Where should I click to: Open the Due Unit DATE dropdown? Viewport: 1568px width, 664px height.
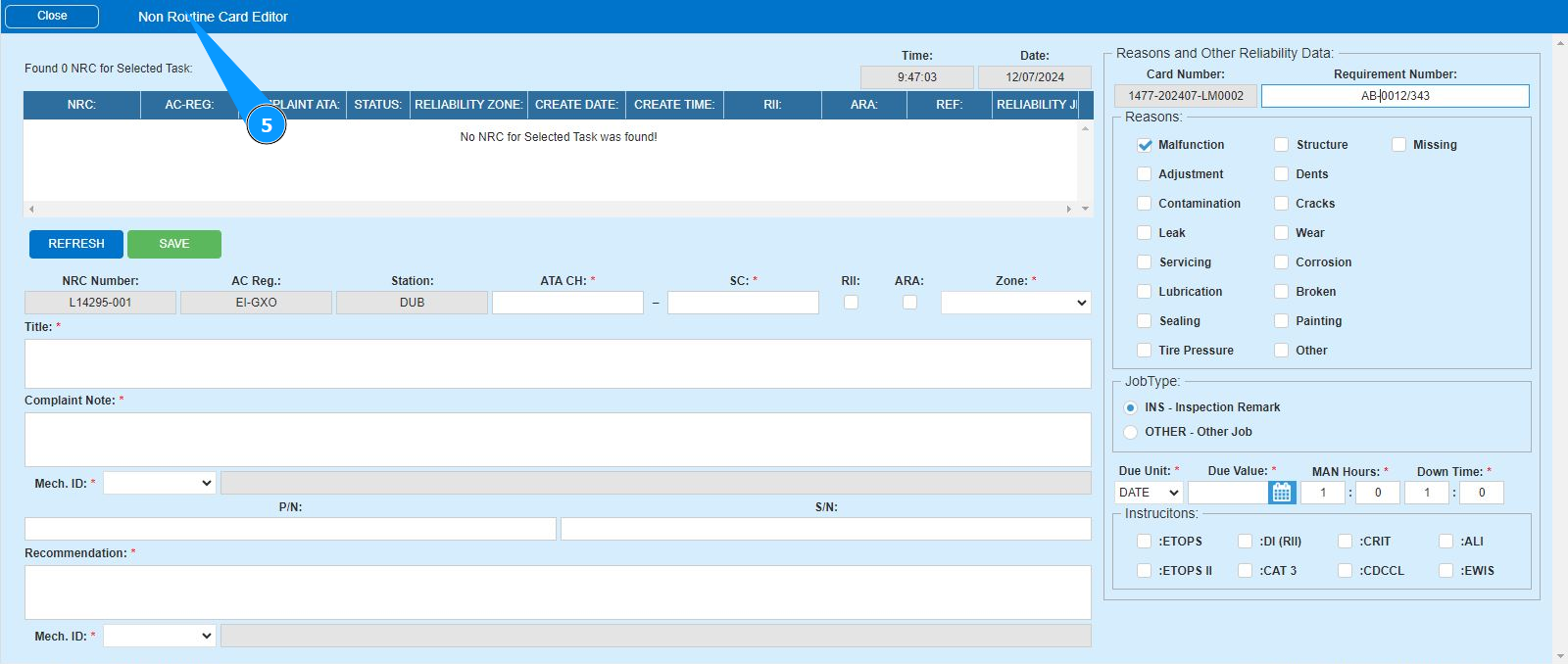tap(1149, 493)
